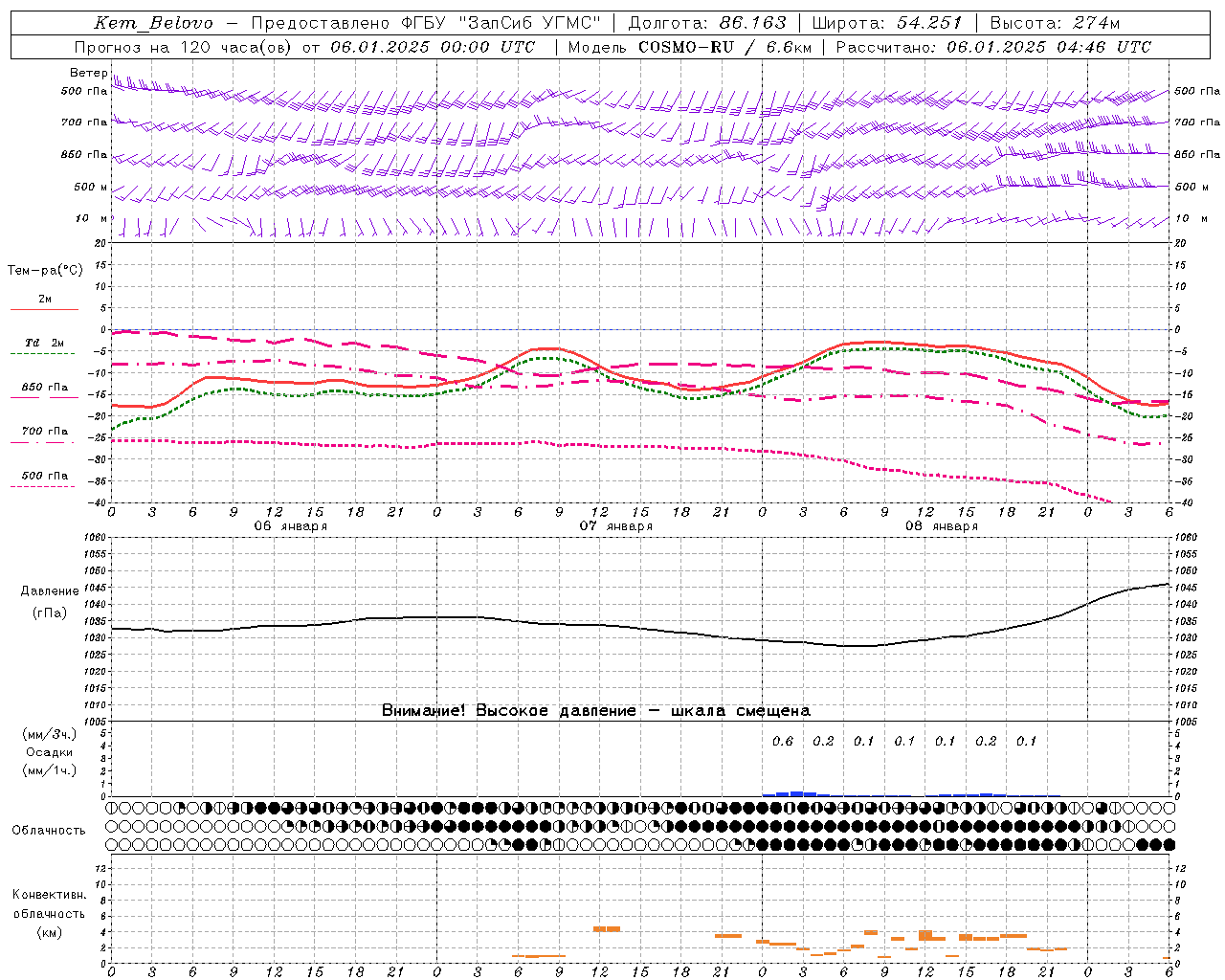The width and height of the screenshot is (1225, 980).
Task: Click the 08 января date label
Action: click(941, 526)
